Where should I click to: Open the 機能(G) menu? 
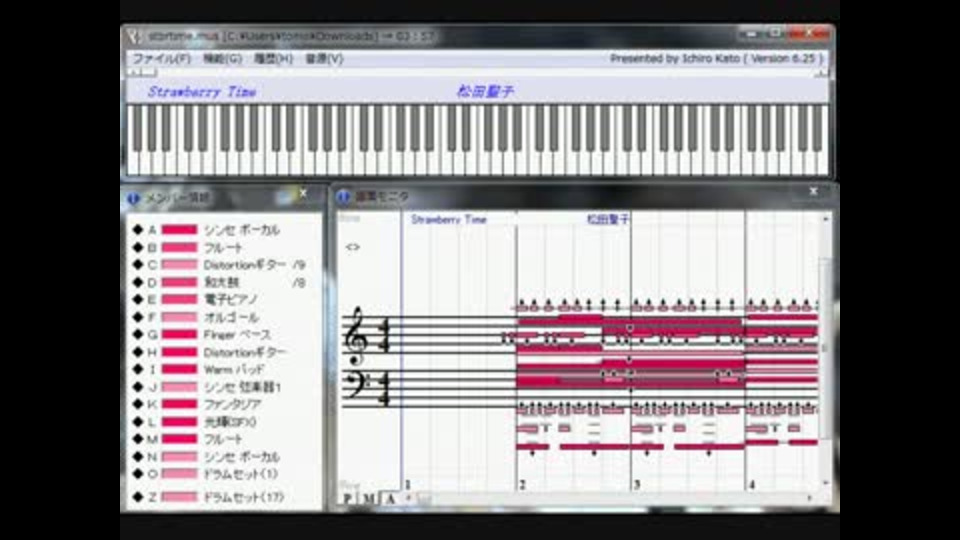click(222, 59)
